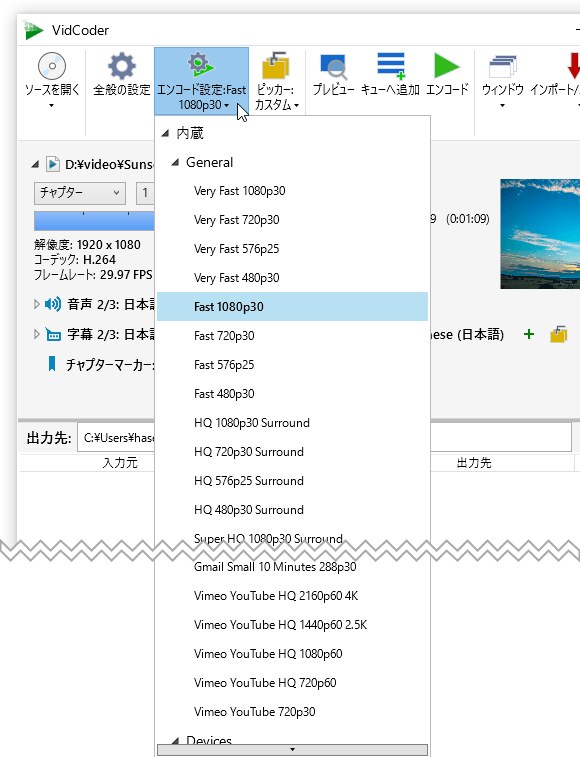Click the 解像度: 1920 x 1080 text

87,245
